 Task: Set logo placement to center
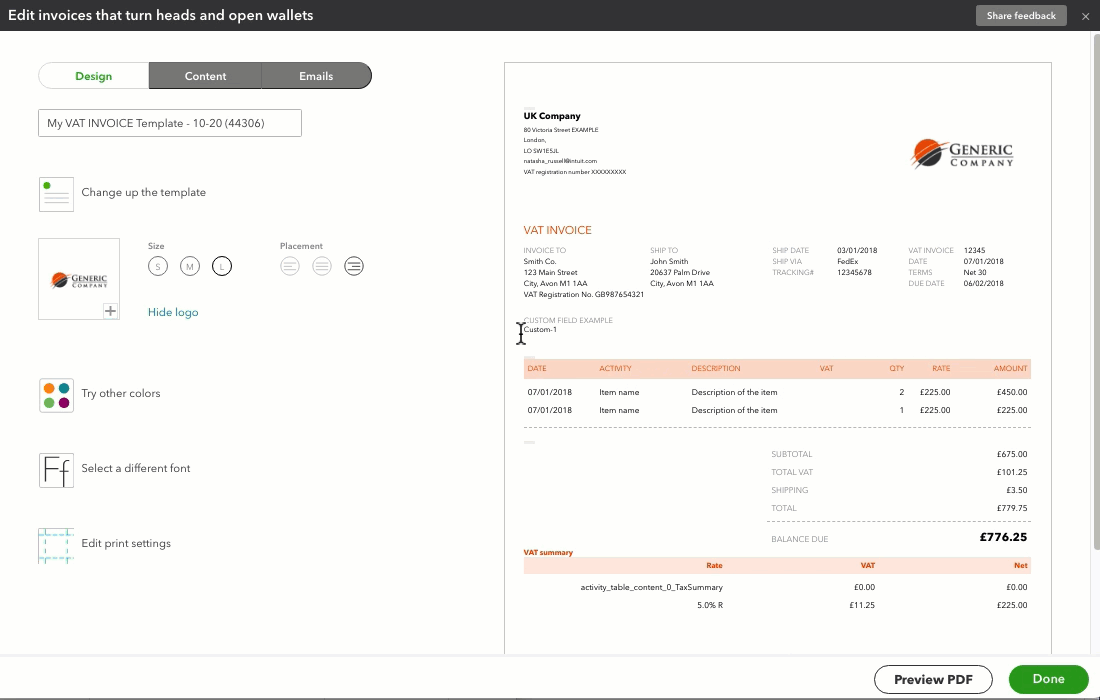coord(322,267)
